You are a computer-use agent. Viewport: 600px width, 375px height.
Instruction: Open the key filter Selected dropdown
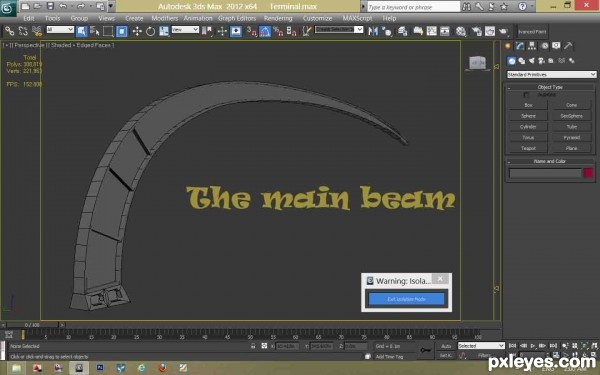tap(481, 346)
